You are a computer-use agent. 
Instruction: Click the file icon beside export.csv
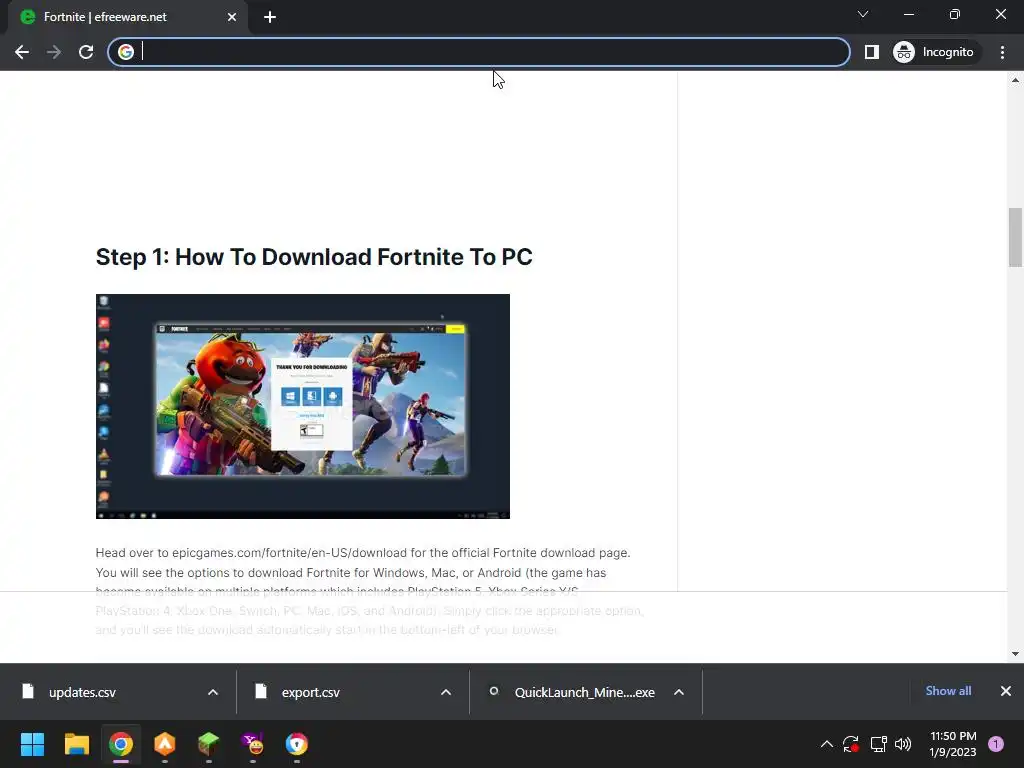tap(261, 691)
